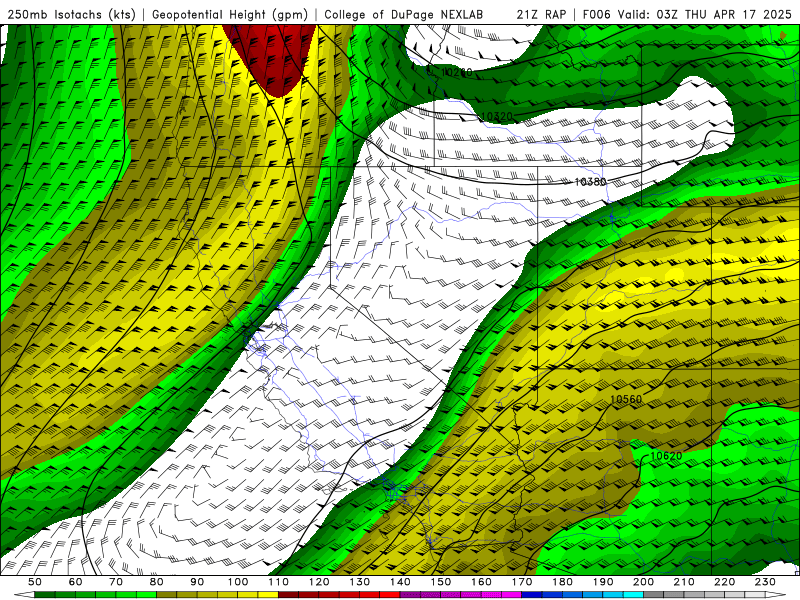Viewport: 800px width, 600px height.
Task: Click the 100 value on the color scale
Action: click(238, 582)
